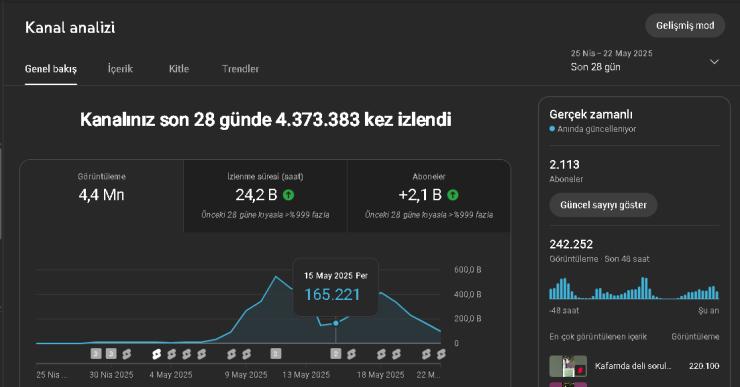Click green up arrow beside 24,2 B
Screen dimensions: 740x387
click(288, 195)
